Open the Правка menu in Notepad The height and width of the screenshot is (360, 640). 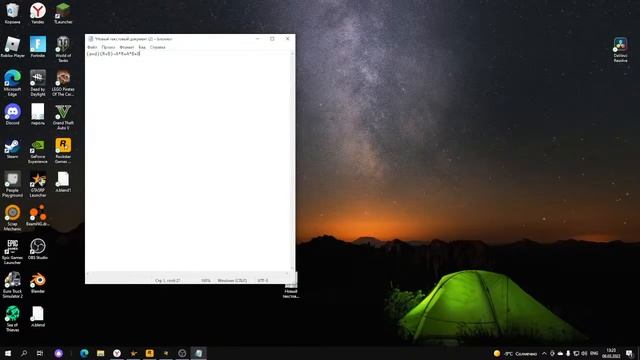pyautogui.click(x=109, y=47)
